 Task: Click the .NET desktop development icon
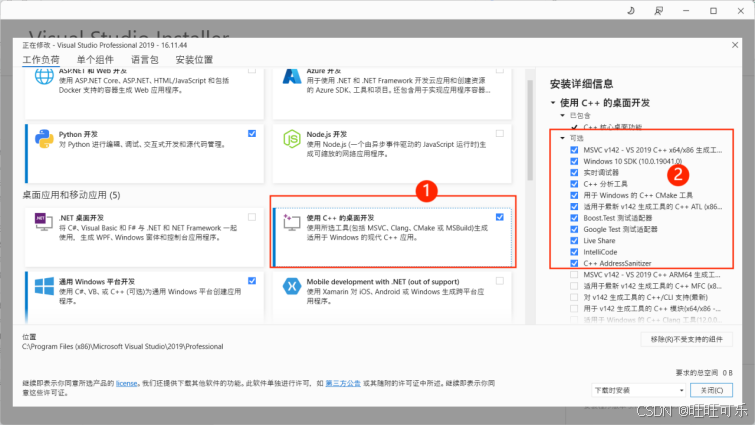[x=43, y=221]
